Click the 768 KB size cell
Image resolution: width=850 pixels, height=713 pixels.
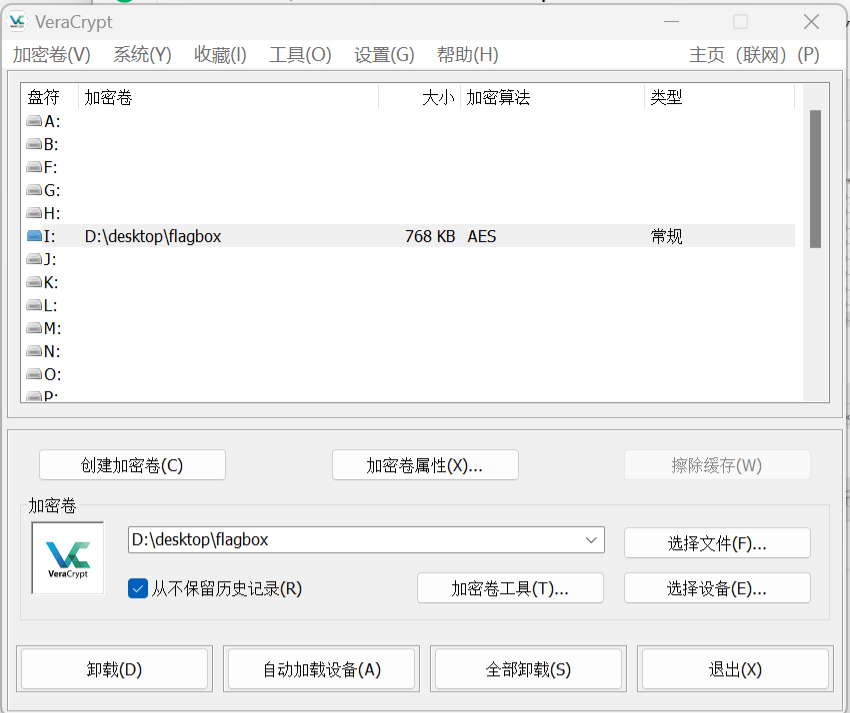[x=430, y=236]
